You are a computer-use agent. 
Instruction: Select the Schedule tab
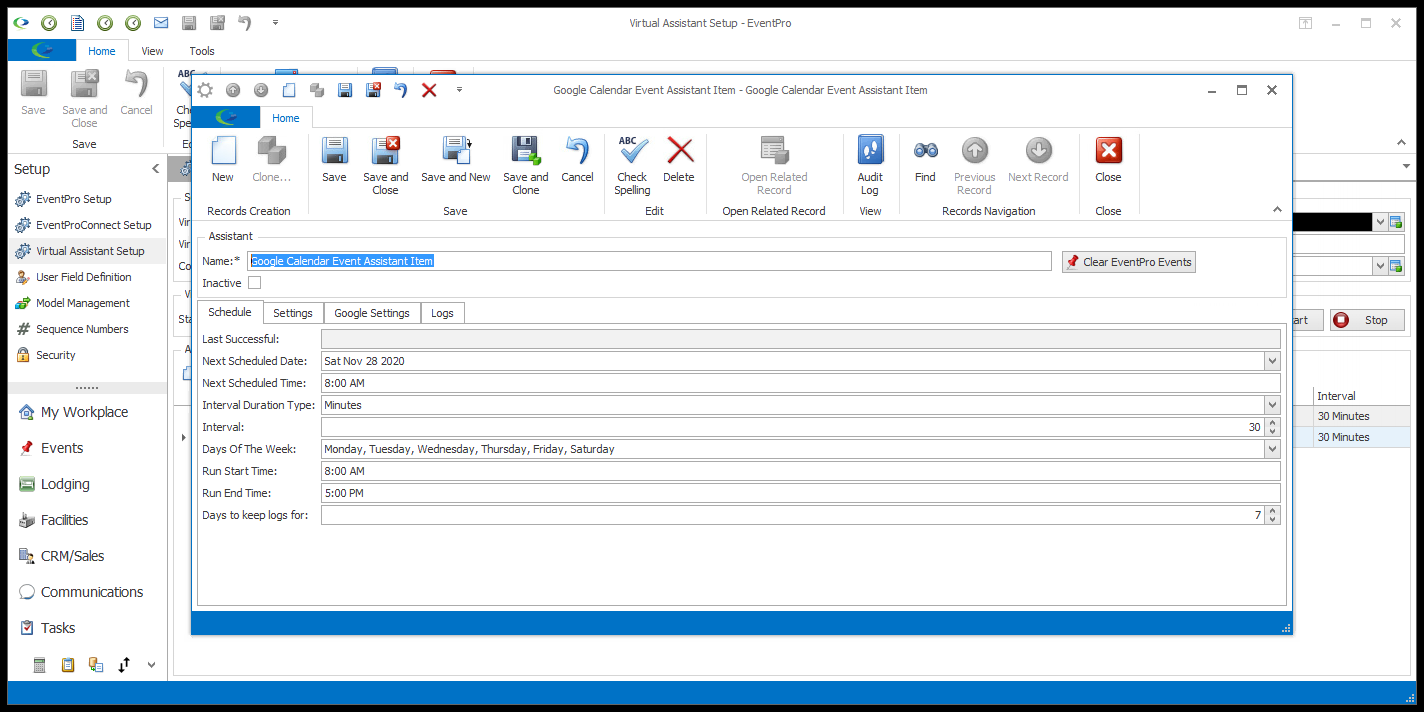pyautogui.click(x=230, y=312)
